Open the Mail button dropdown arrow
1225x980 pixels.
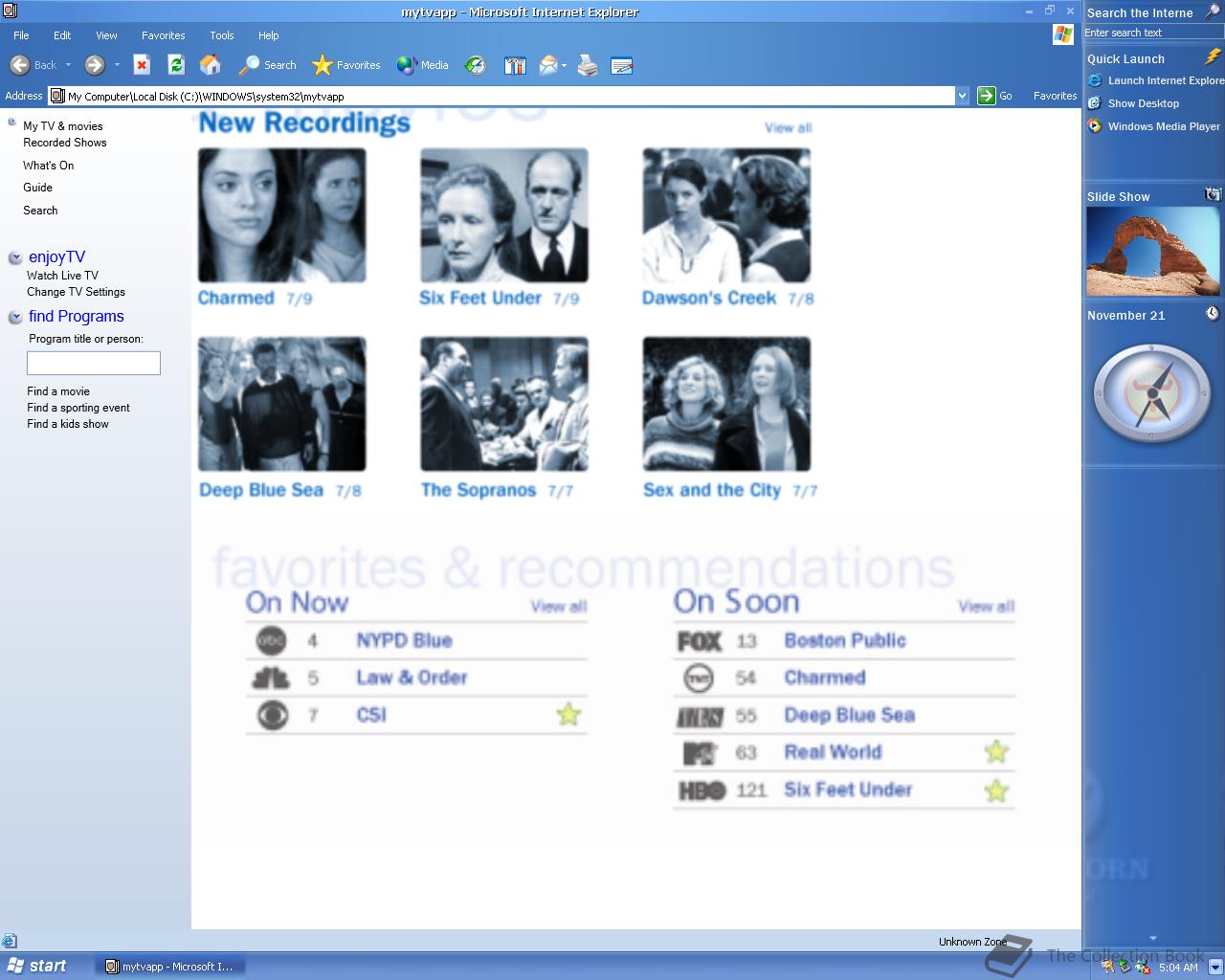point(565,65)
